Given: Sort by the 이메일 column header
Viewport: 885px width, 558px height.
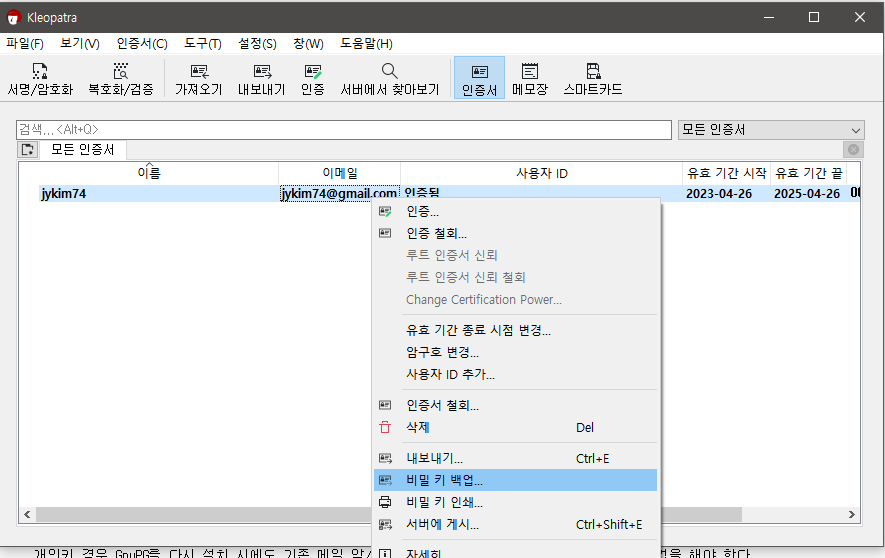Looking at the screenshot, I should tap(340, 173).
